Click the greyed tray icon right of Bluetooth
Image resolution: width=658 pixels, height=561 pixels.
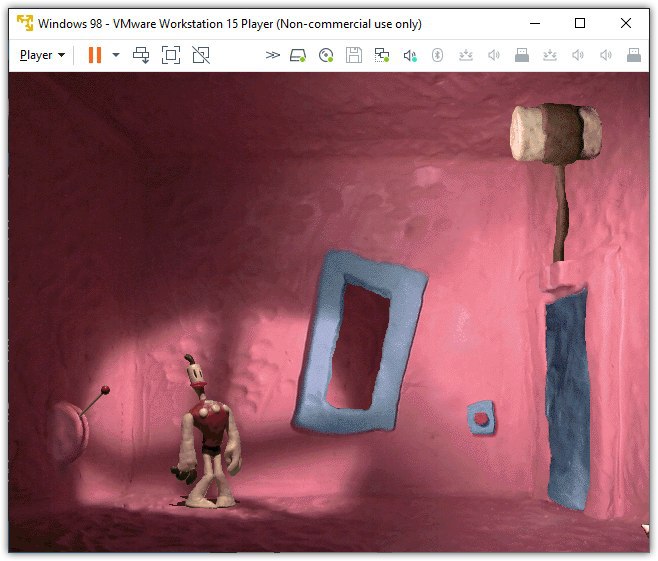pos(466,55)
